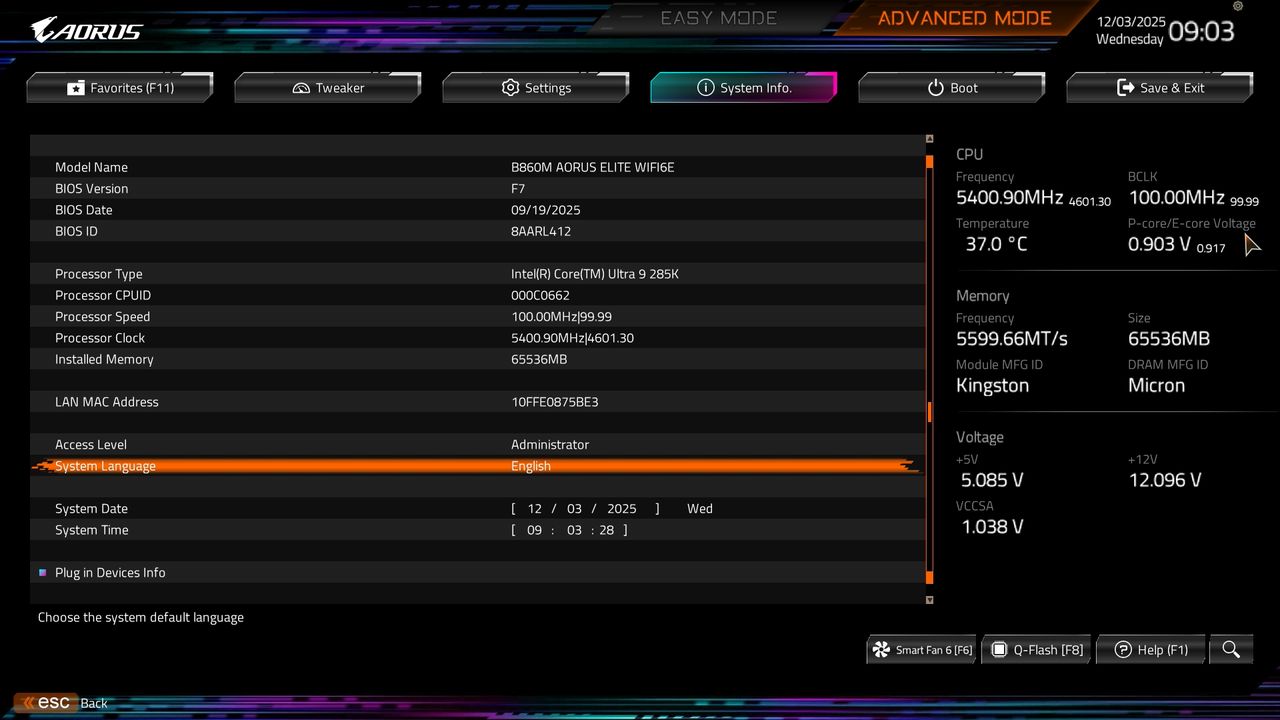Click the search magnifier icon
Screen dimensions: 1280x720
[1231, 649]
